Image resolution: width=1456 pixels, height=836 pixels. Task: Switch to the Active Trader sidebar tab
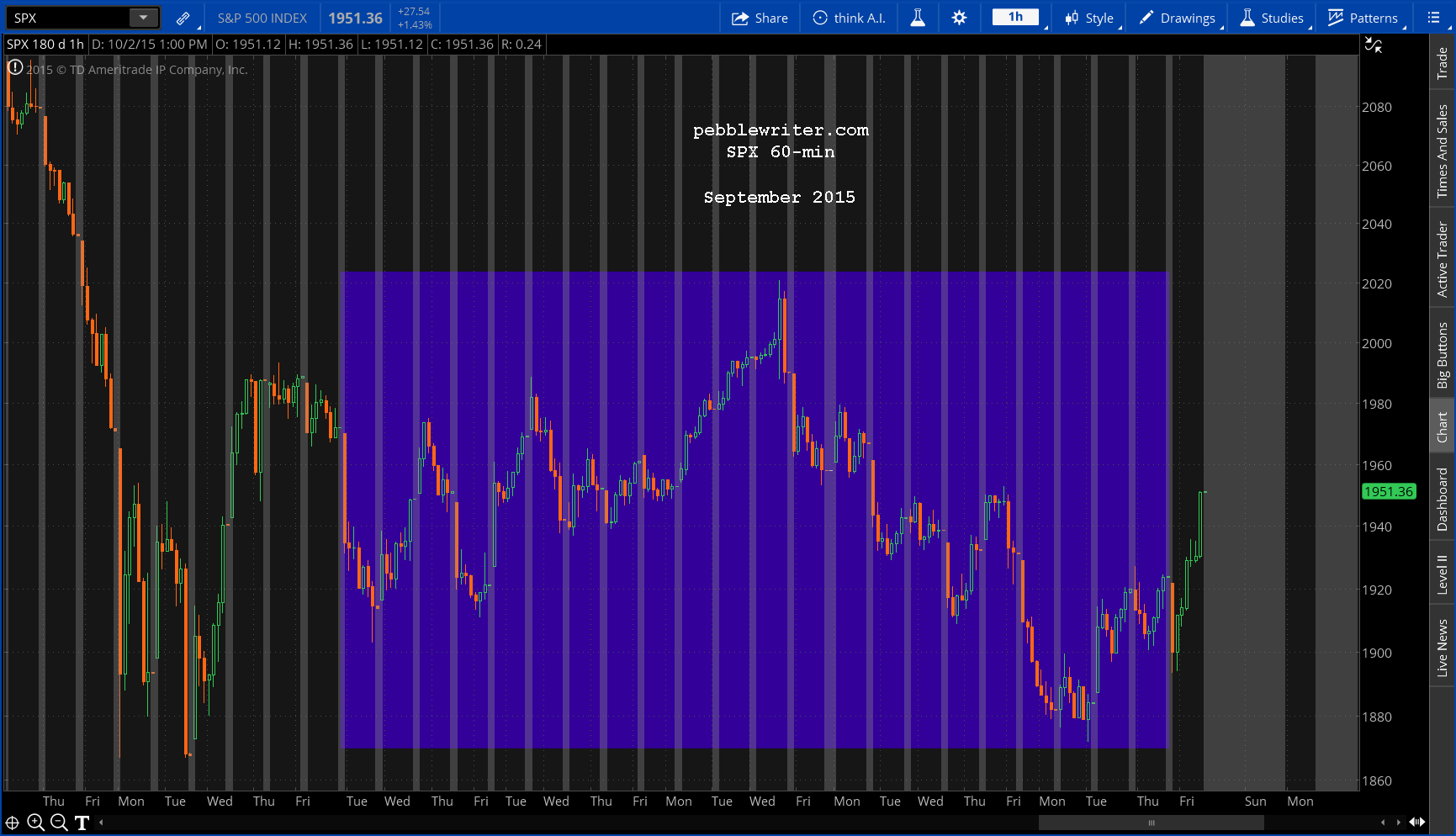coord(1443,259)
